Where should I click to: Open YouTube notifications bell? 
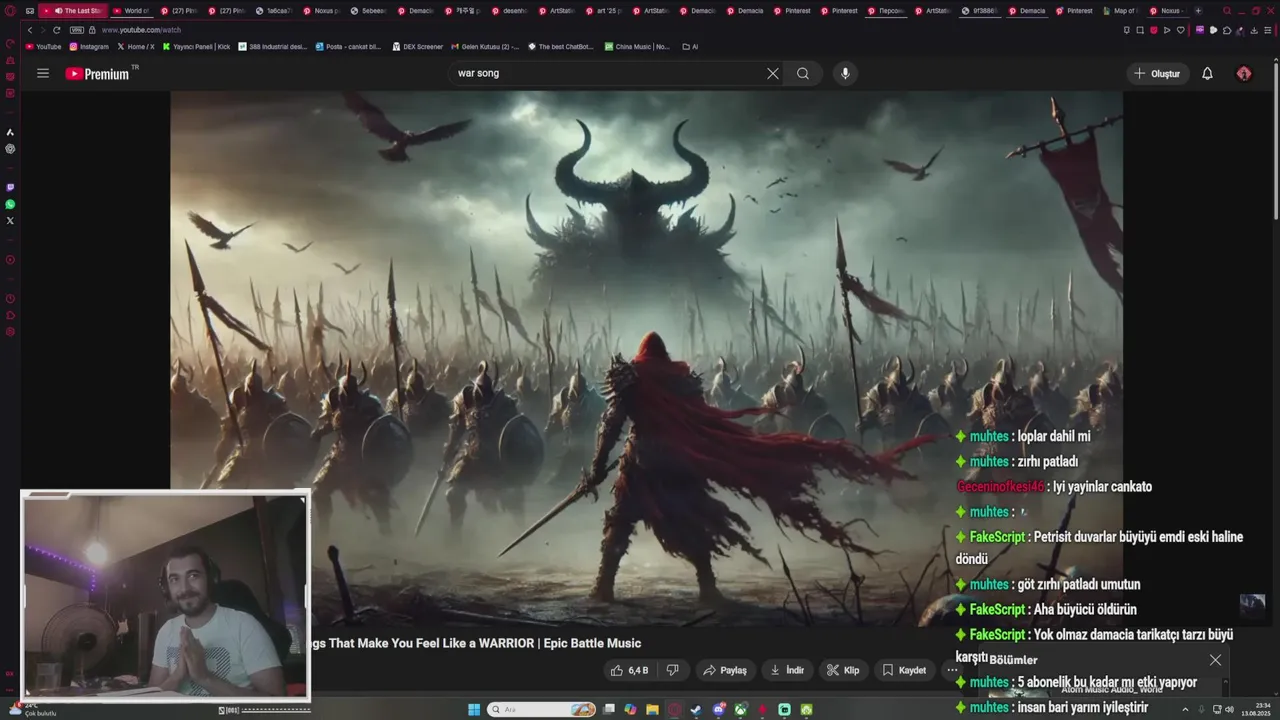[1207, 73]
